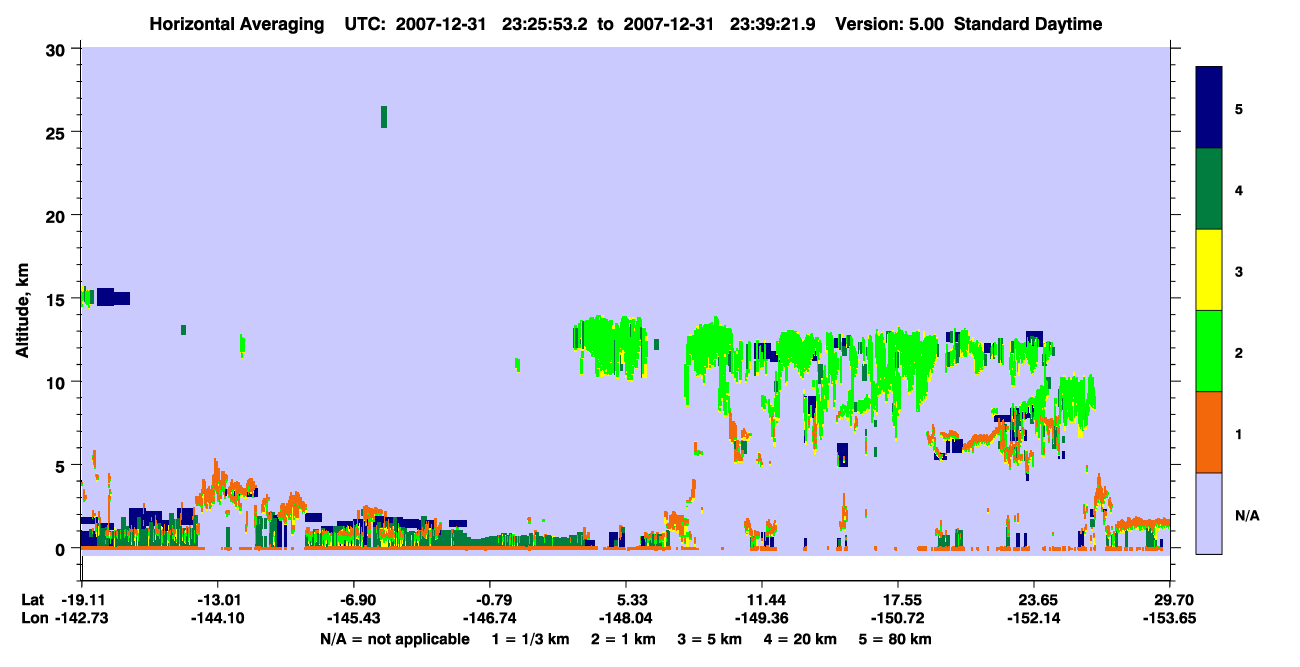Click the isolated green feature near 26 km
This screenshot has width=1300, height=667.
384,117
